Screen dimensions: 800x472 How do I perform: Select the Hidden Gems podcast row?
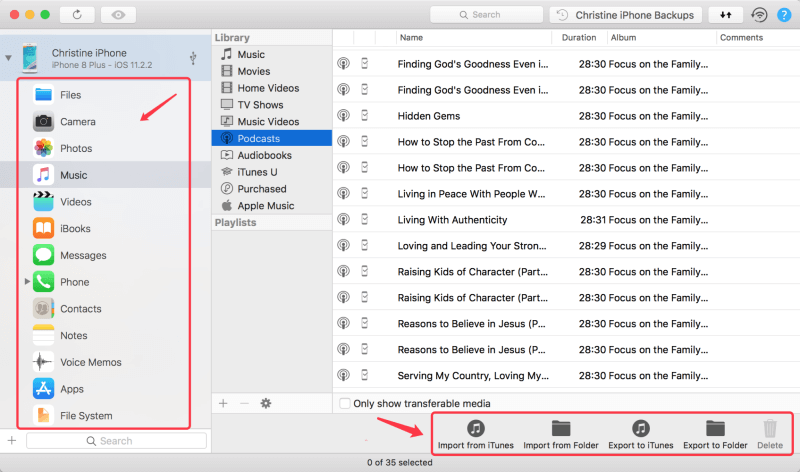tap(566, 116)
